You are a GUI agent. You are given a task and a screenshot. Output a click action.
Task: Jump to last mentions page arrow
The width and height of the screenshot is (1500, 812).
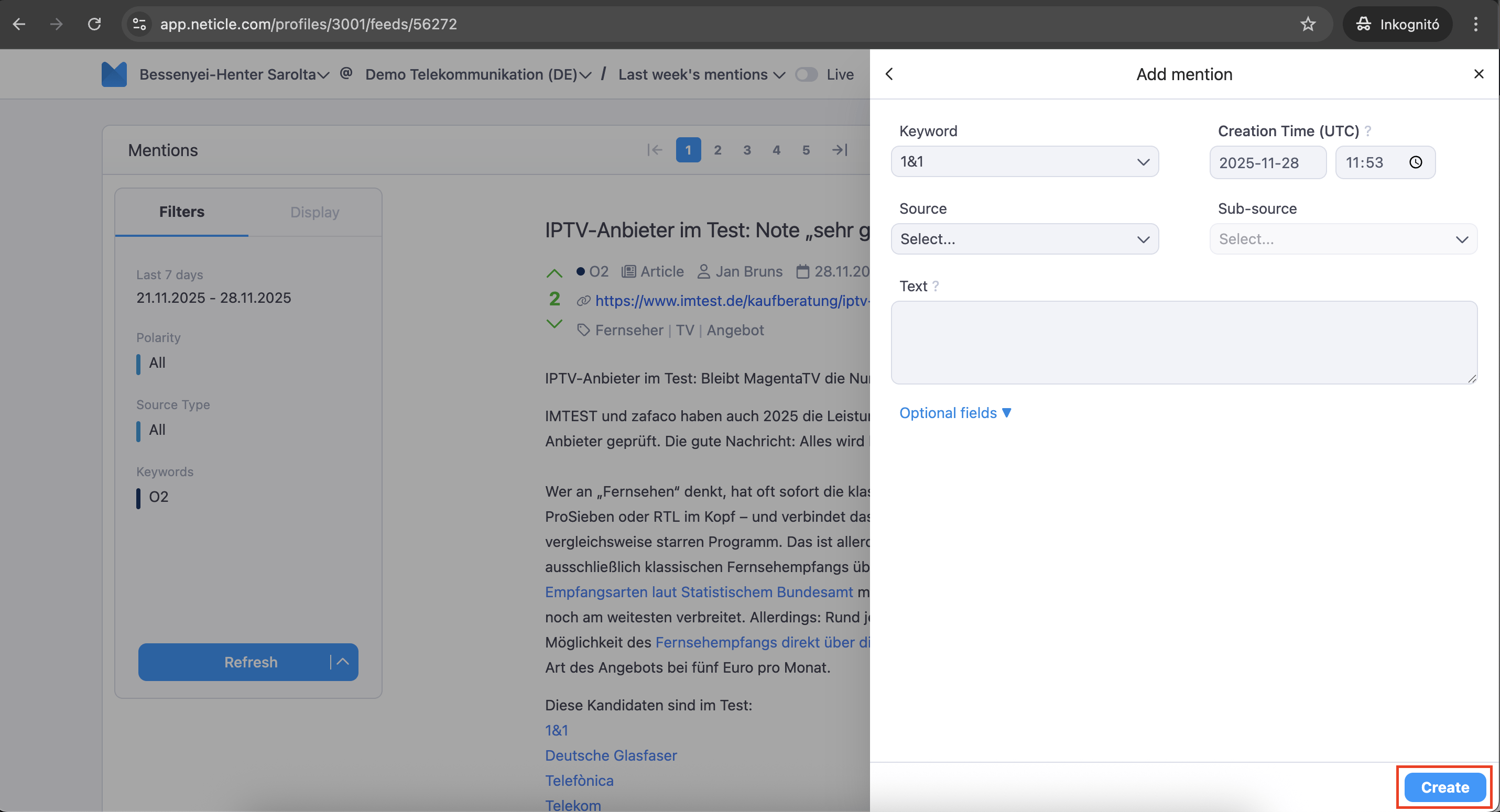(839, 150)
